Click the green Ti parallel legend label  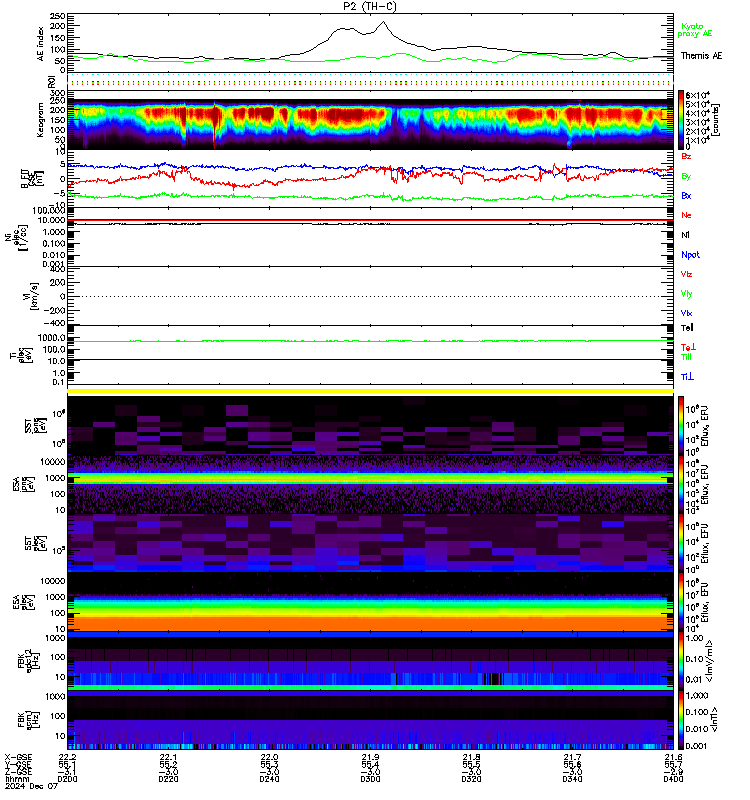[x=686, y=357]
